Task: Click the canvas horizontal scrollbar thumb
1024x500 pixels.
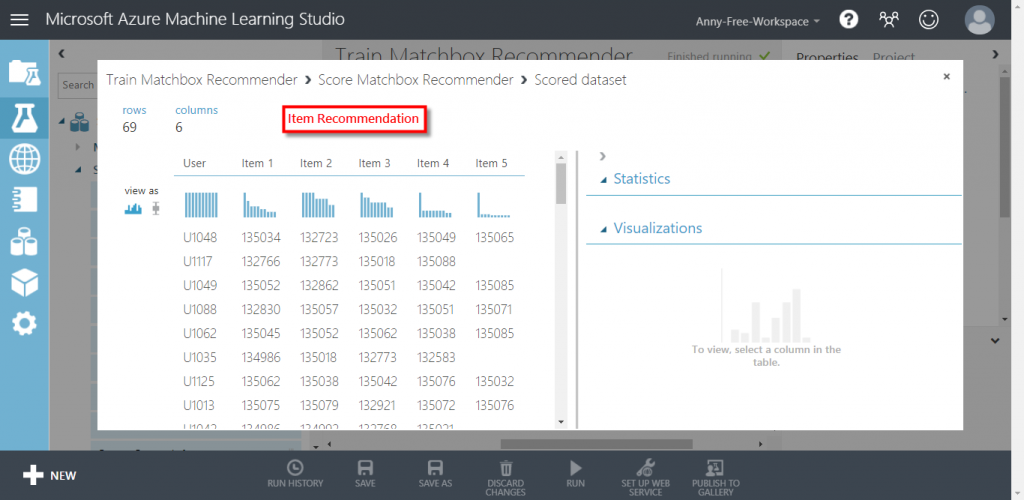Action: pos(596,444)
